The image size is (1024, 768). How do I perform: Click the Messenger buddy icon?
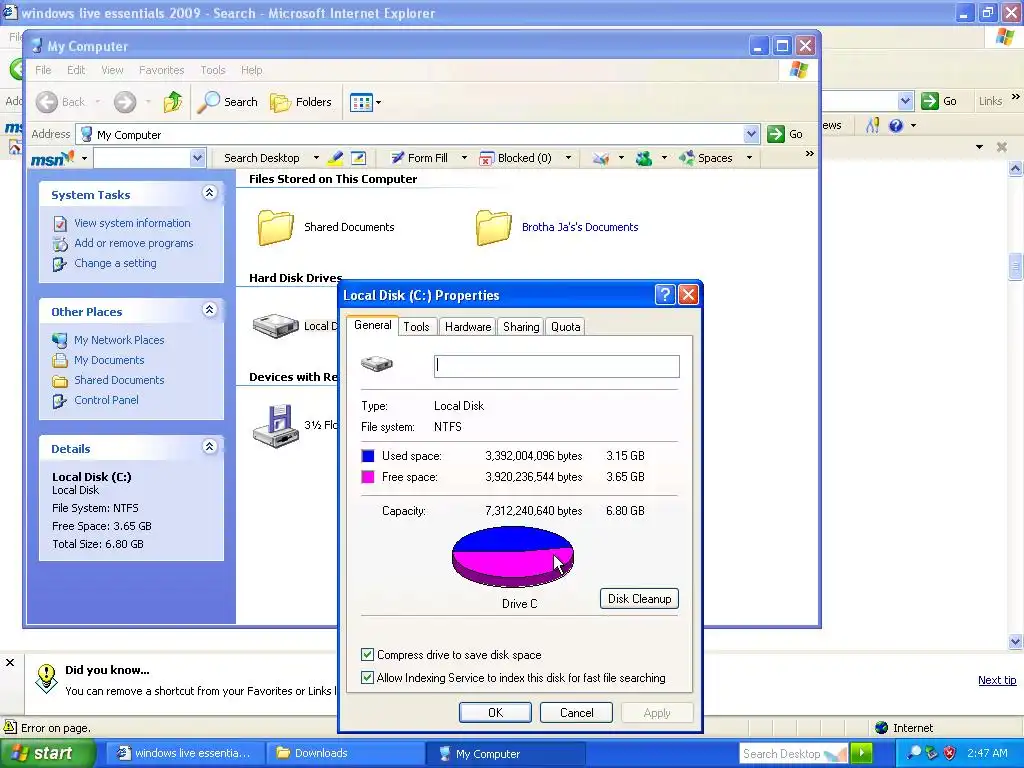[644, 158]
